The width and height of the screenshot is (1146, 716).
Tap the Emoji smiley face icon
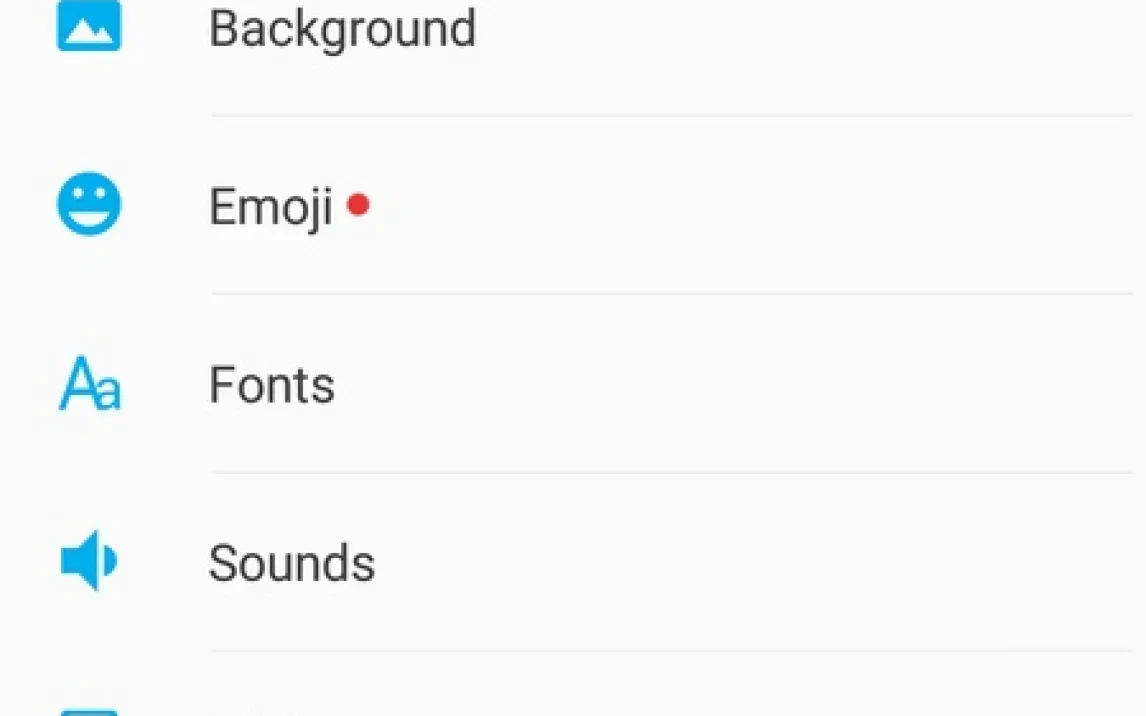[89, 205]
